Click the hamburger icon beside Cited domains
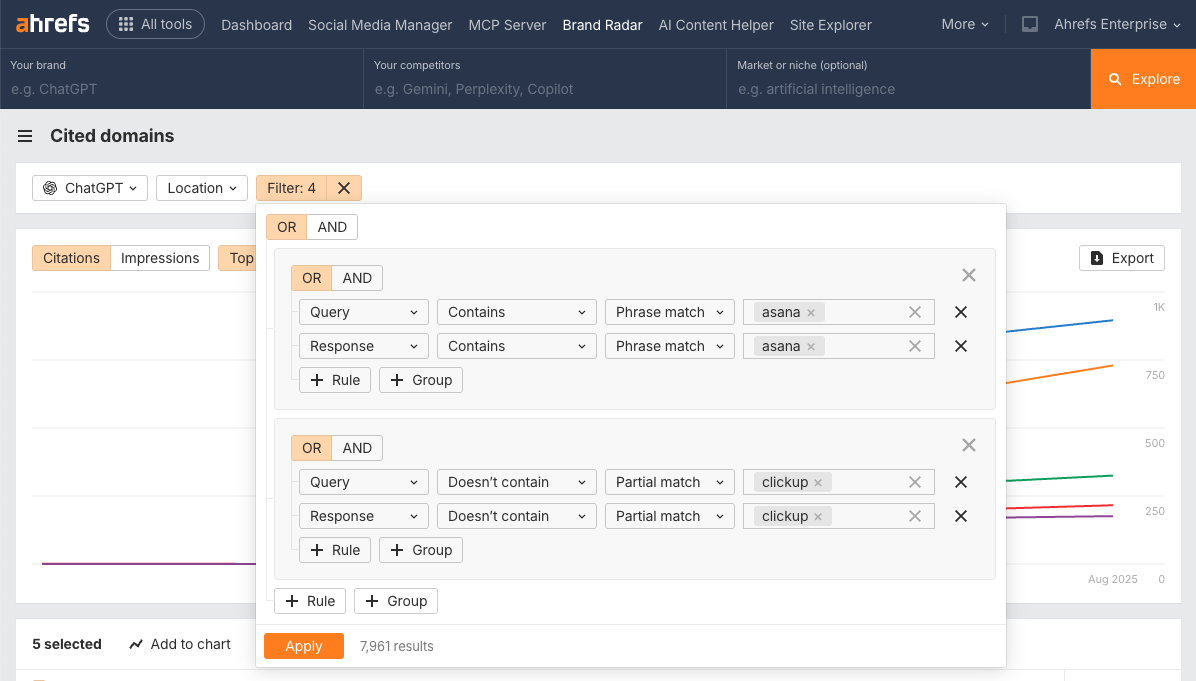This screenshot has width=1196, height=681. pyautogui.click(x=25, y=136)
